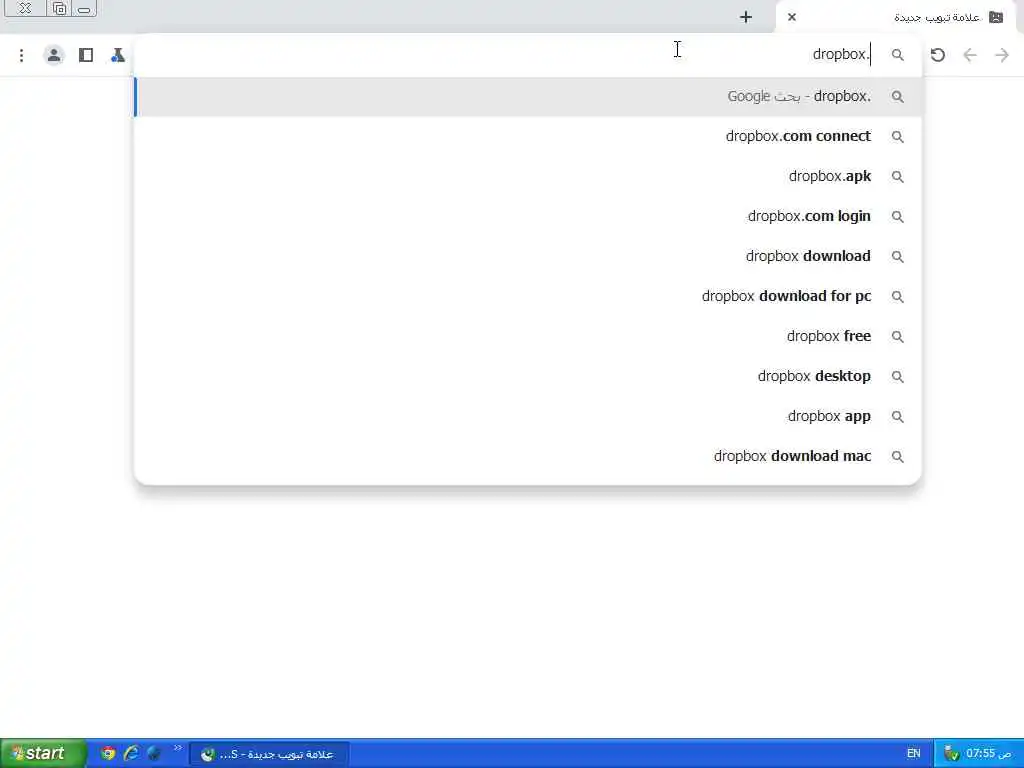Open the profile avatar button
1024x768 pixels.
tap(54, 56)
